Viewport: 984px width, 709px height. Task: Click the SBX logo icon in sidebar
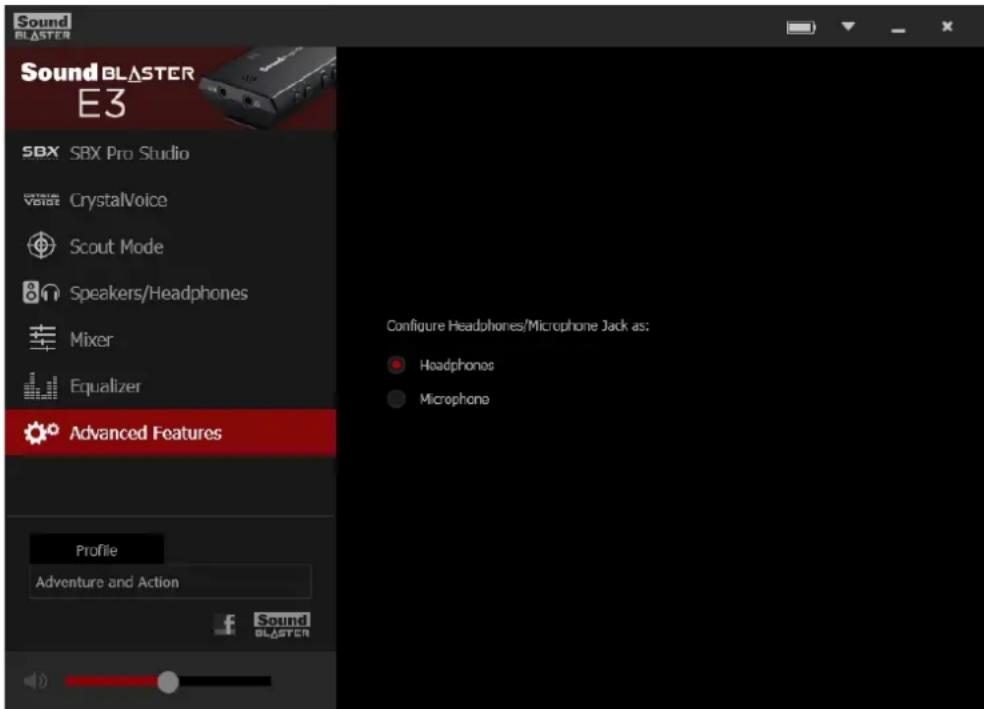pyautogui.click(x=41, y=152)
